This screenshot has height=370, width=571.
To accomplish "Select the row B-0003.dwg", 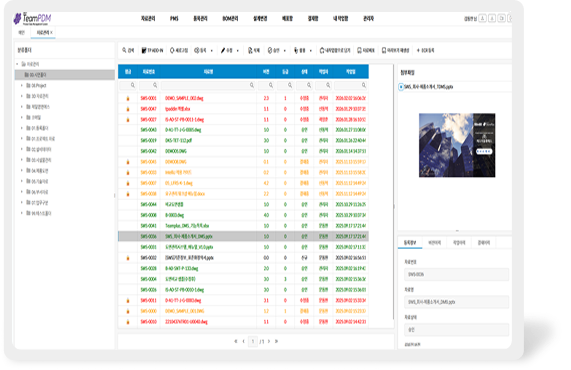I will pos(243,215).
